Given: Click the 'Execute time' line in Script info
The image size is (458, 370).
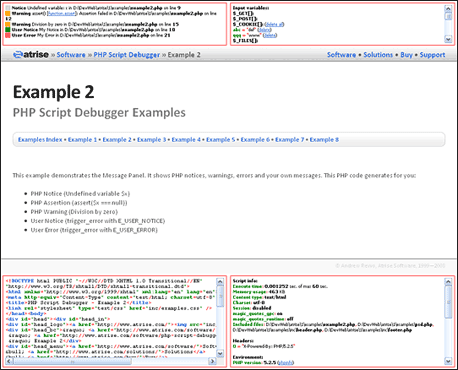Looking at the screenshot, I should [280, 286].
